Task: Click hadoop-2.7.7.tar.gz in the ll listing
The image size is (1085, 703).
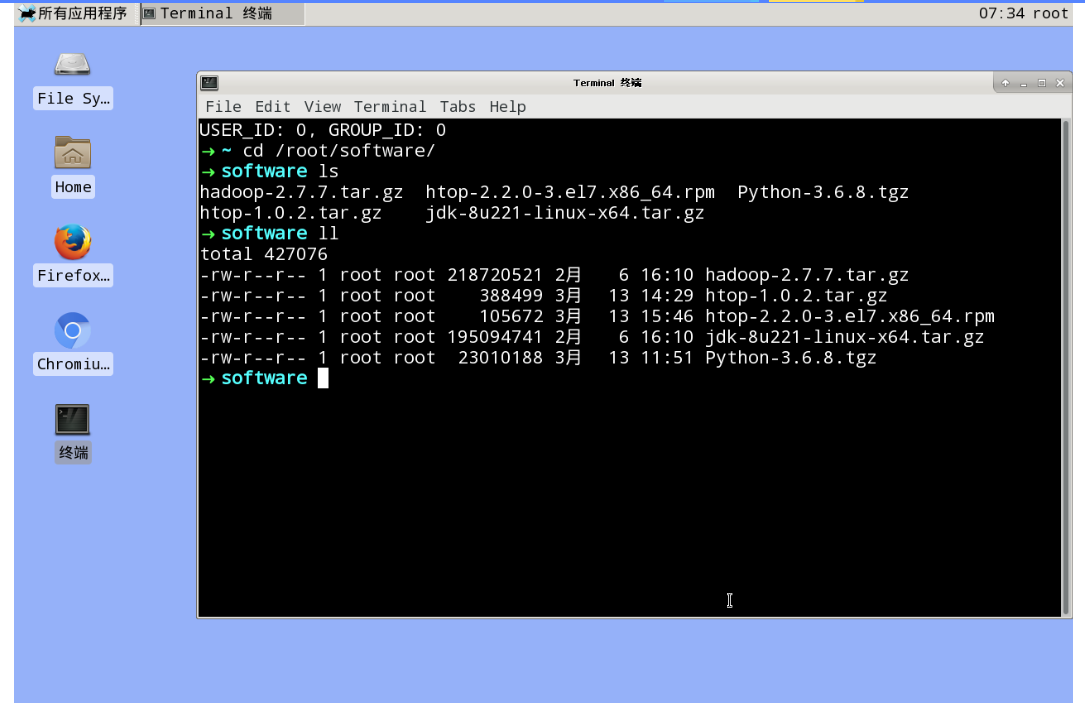Action: (807, 275)
